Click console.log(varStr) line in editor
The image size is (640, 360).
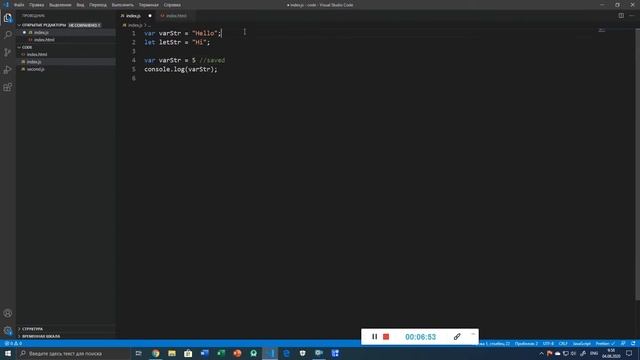tap(181, 69)
